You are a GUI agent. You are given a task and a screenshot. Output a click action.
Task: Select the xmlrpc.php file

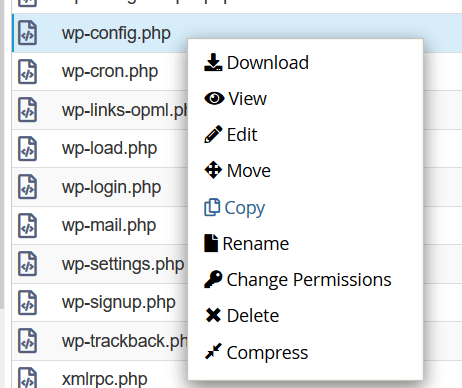click(x=105, y=379)
